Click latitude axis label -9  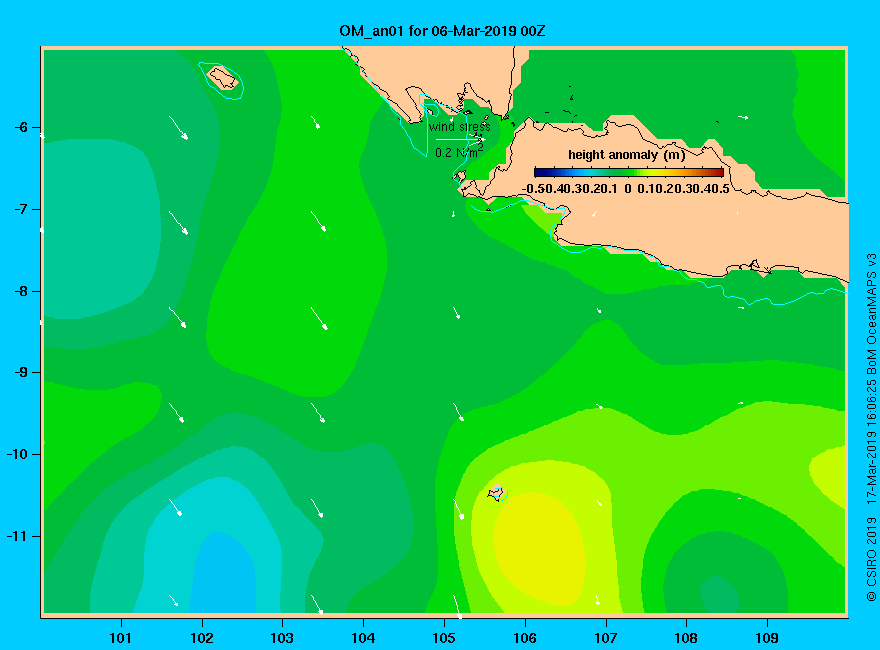click(x=21, y=373)
